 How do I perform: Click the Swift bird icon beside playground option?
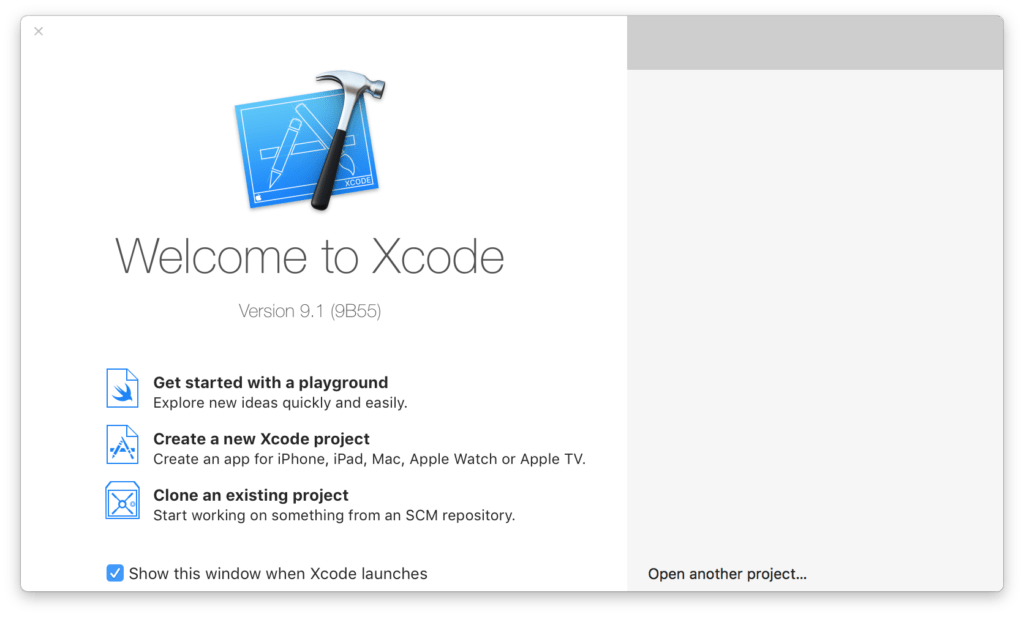(x=121, y=388)
